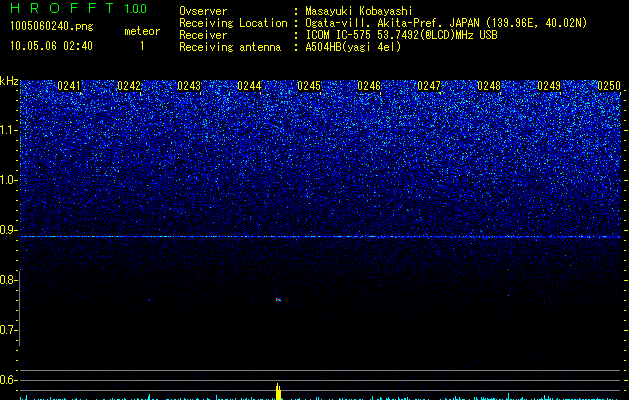
Task: Click the 0247 time marker
Action: click(429, 86)
